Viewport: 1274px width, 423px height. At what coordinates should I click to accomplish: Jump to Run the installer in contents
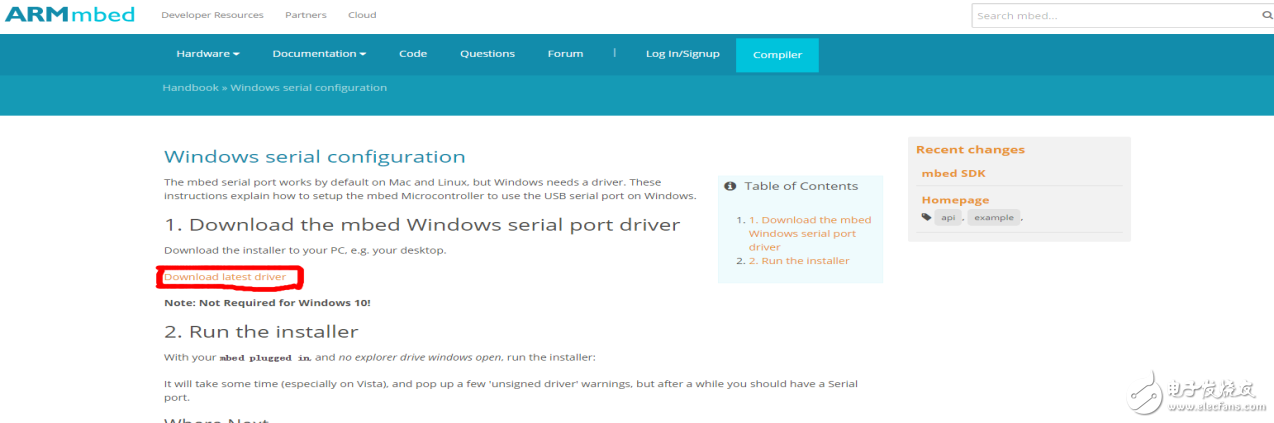(x=805, y=261)
